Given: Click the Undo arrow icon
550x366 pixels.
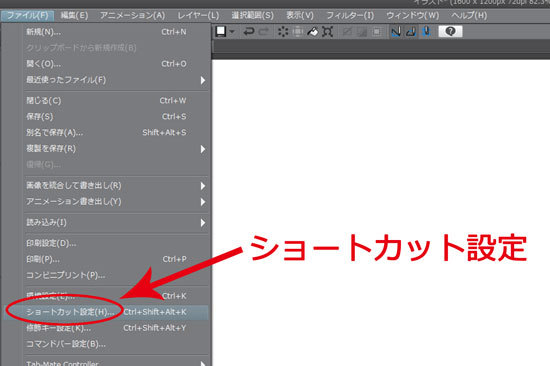Looking at the screenshot, I should coord(249,32).
